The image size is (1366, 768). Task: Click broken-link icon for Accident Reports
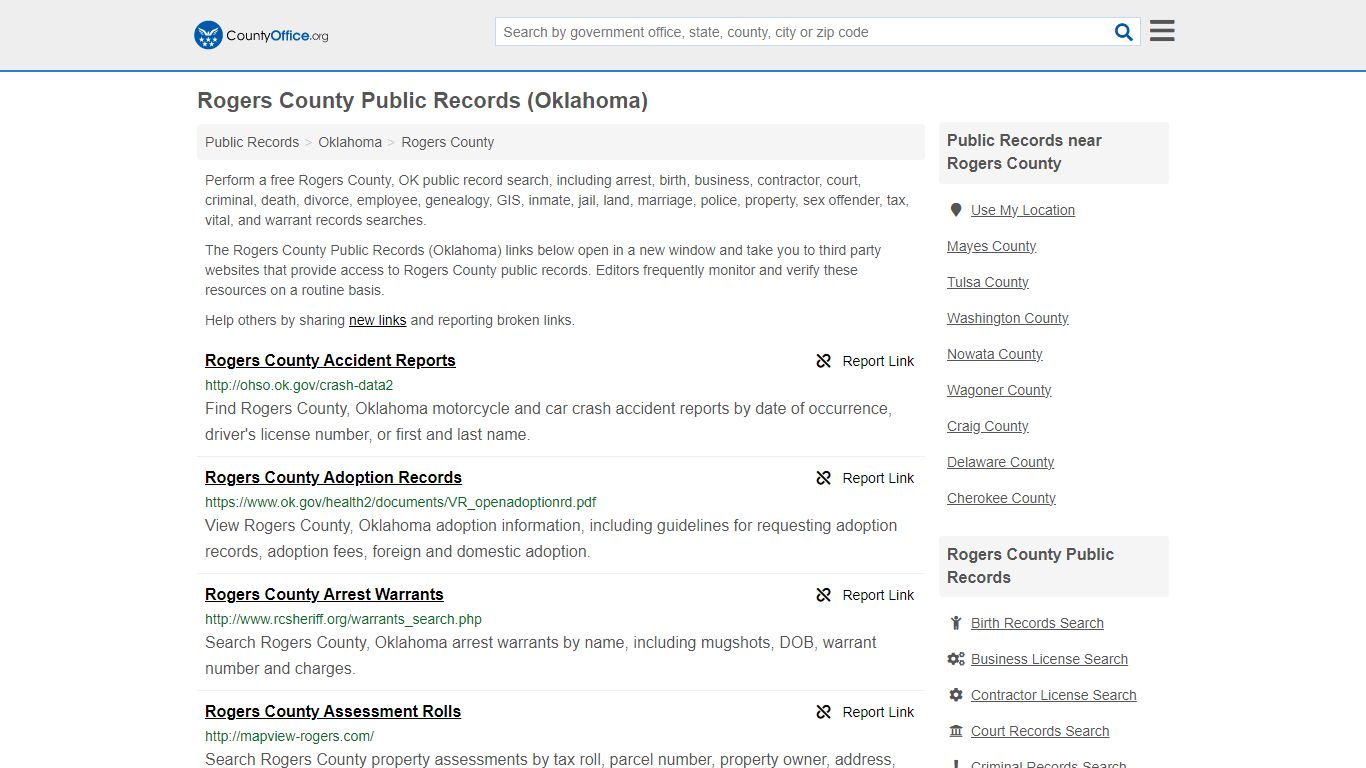pos(824,361)
